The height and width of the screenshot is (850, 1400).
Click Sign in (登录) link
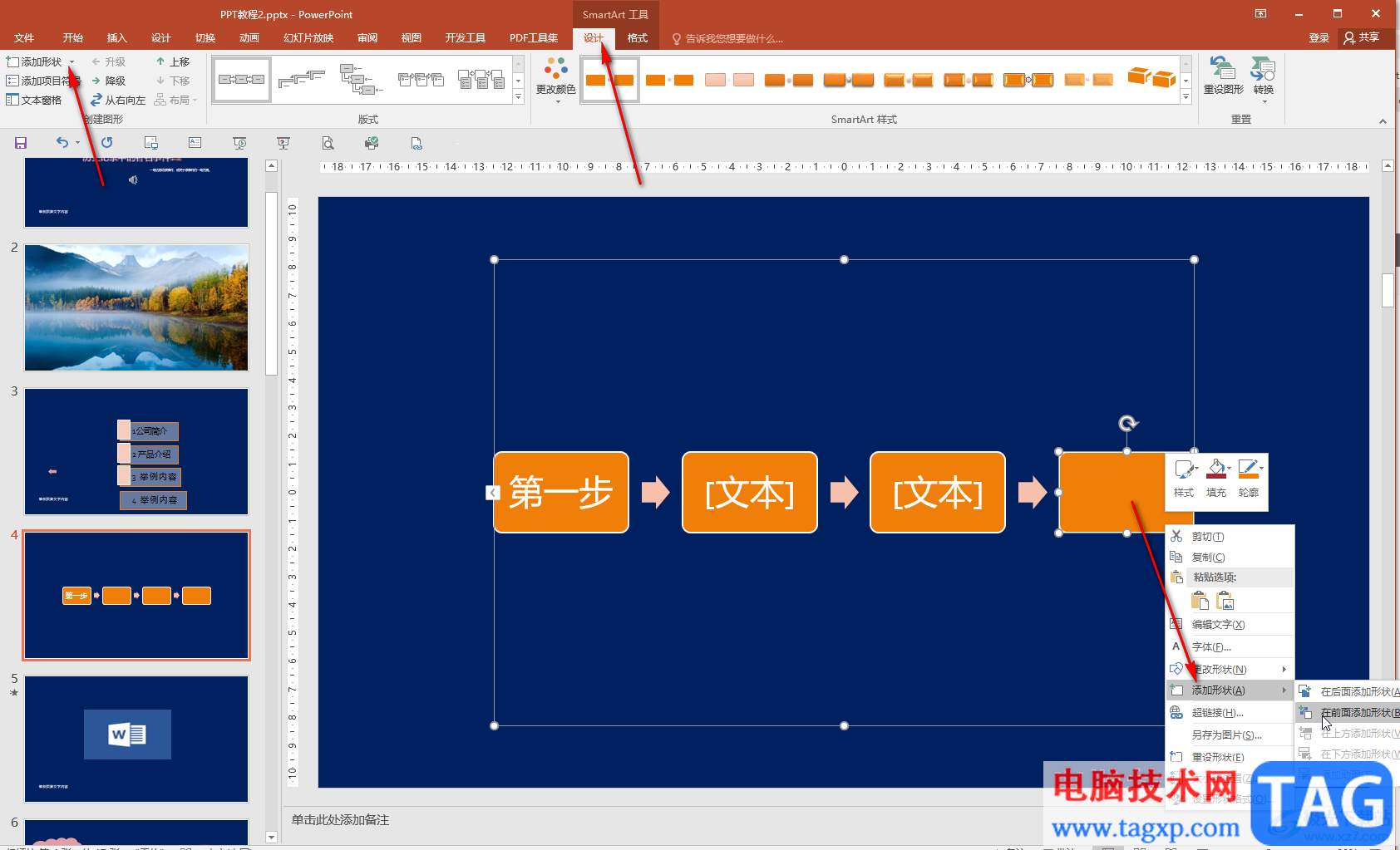[1319, 38]
